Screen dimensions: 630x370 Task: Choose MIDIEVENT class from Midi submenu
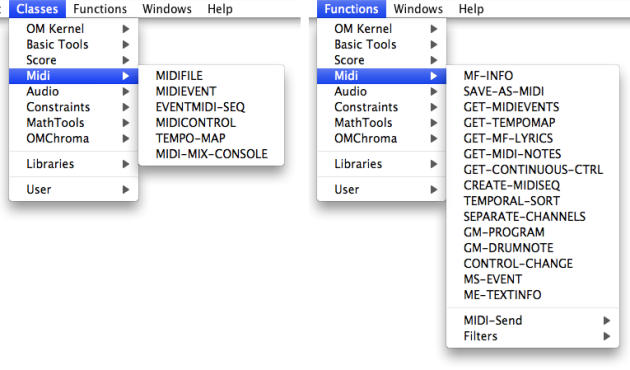tap(211, 91)
